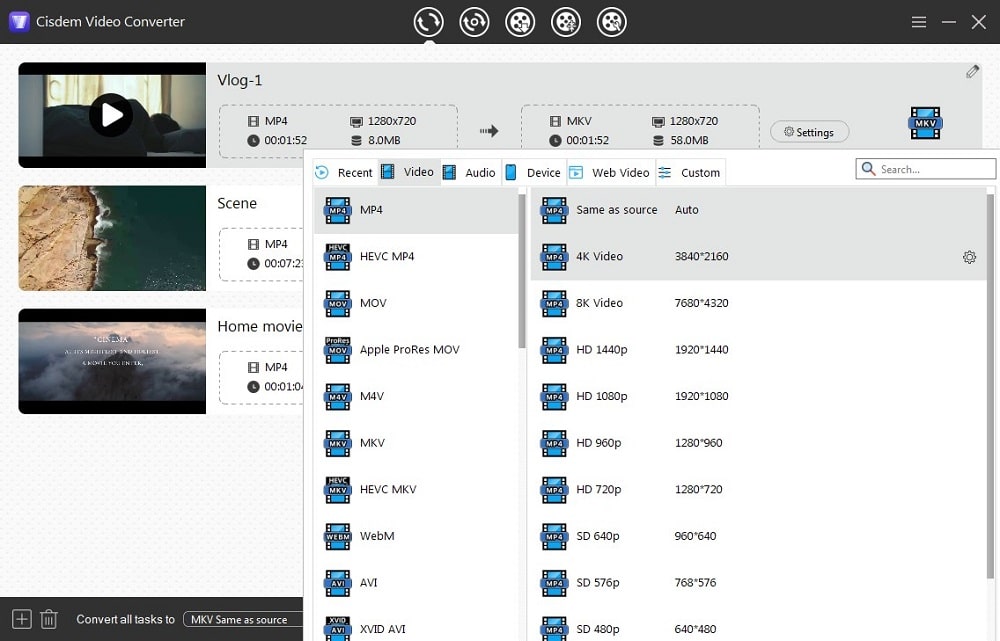Click the pencil edit icon for Vlog-1
Image resolution: width=1000 pixels, height=641 pixels.
coord(972,71)
